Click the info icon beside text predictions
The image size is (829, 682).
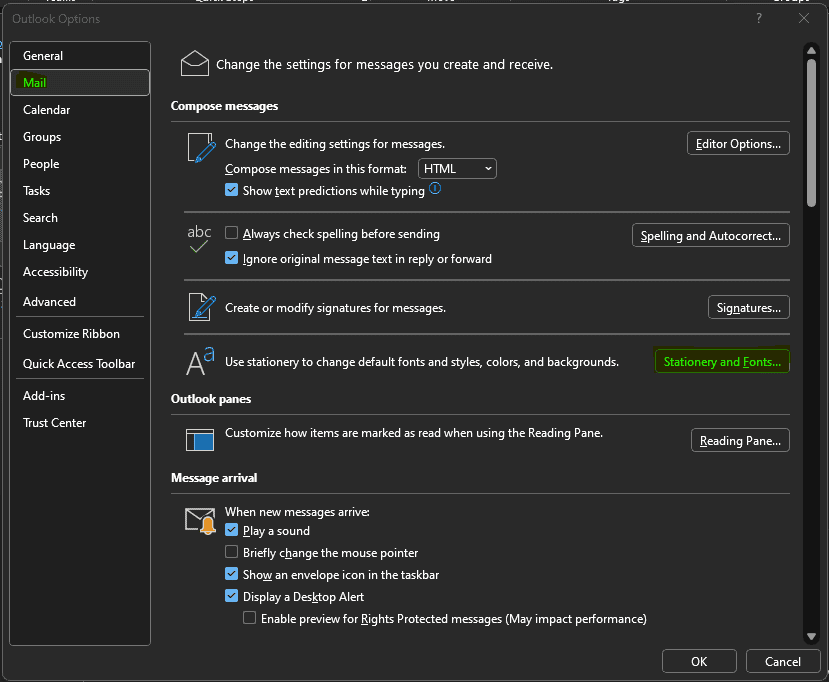435,188
